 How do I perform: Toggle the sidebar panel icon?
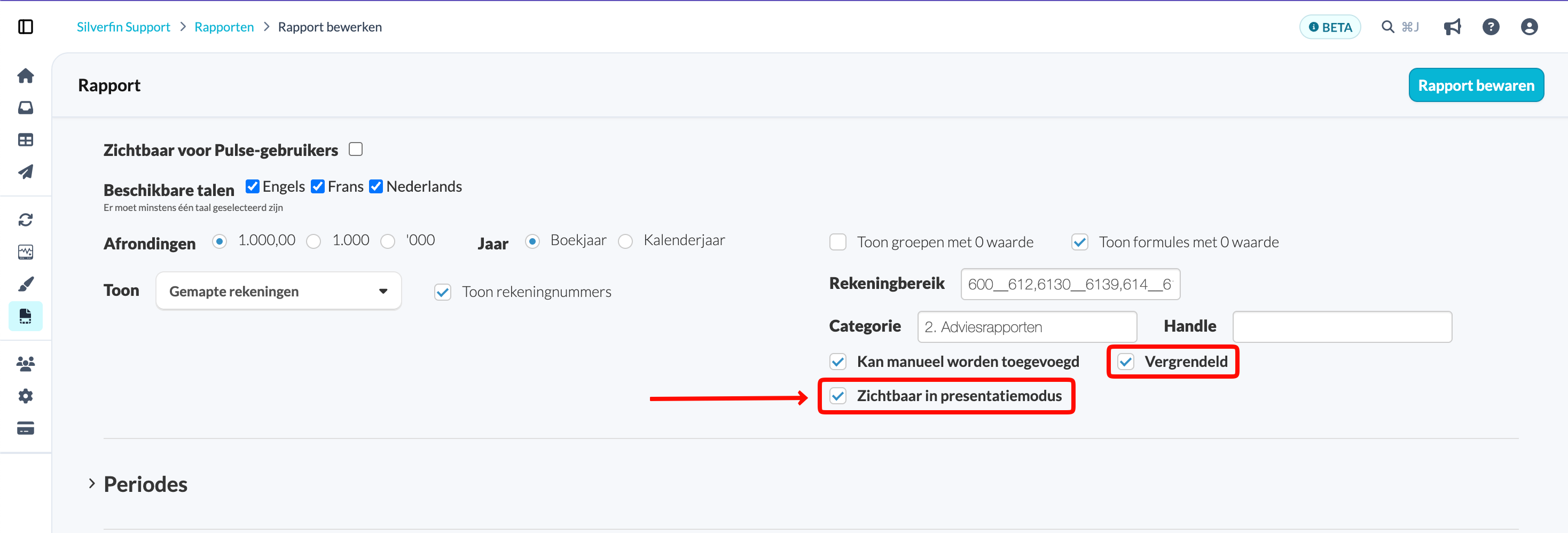(x=26, y=27)
